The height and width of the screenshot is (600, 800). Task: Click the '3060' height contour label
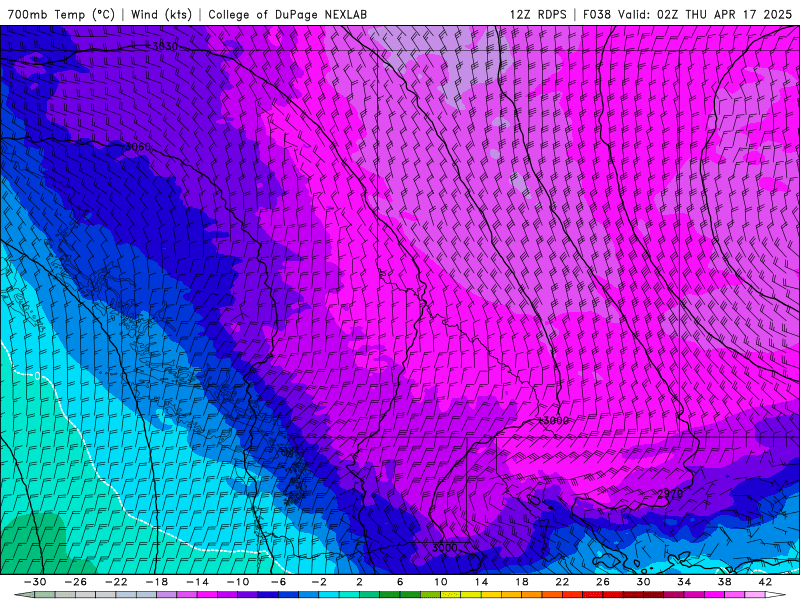[x=138, y=147]
